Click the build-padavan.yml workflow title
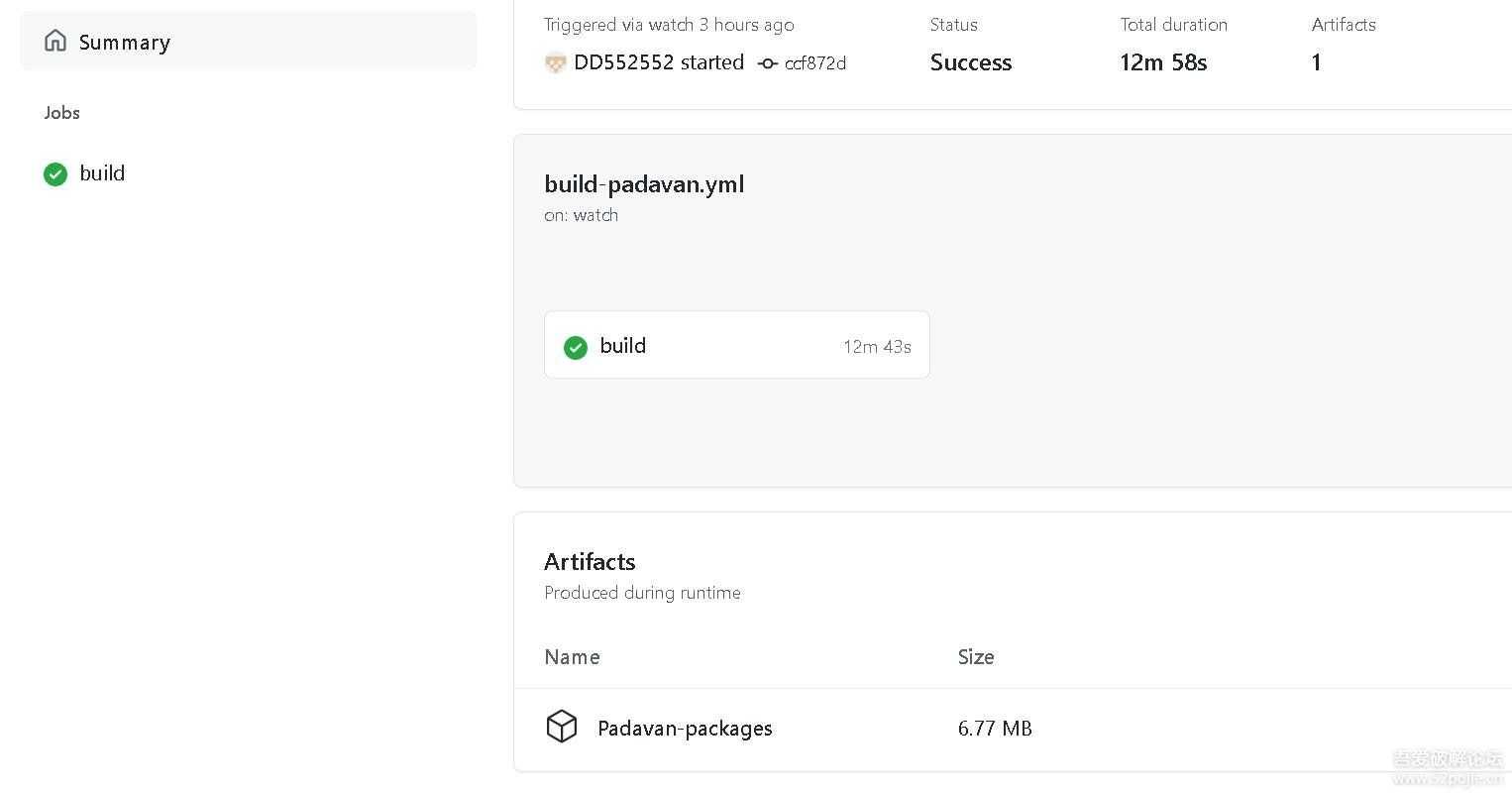This screenshot has width=1512, height=795. pos(644,184)
